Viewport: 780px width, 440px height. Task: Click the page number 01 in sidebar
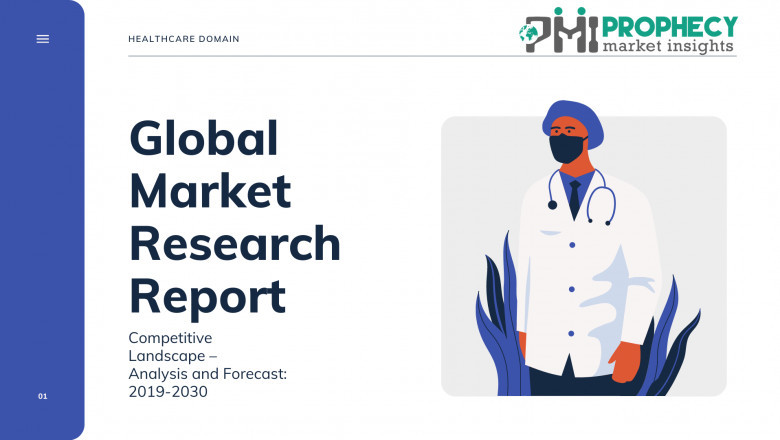42,397
